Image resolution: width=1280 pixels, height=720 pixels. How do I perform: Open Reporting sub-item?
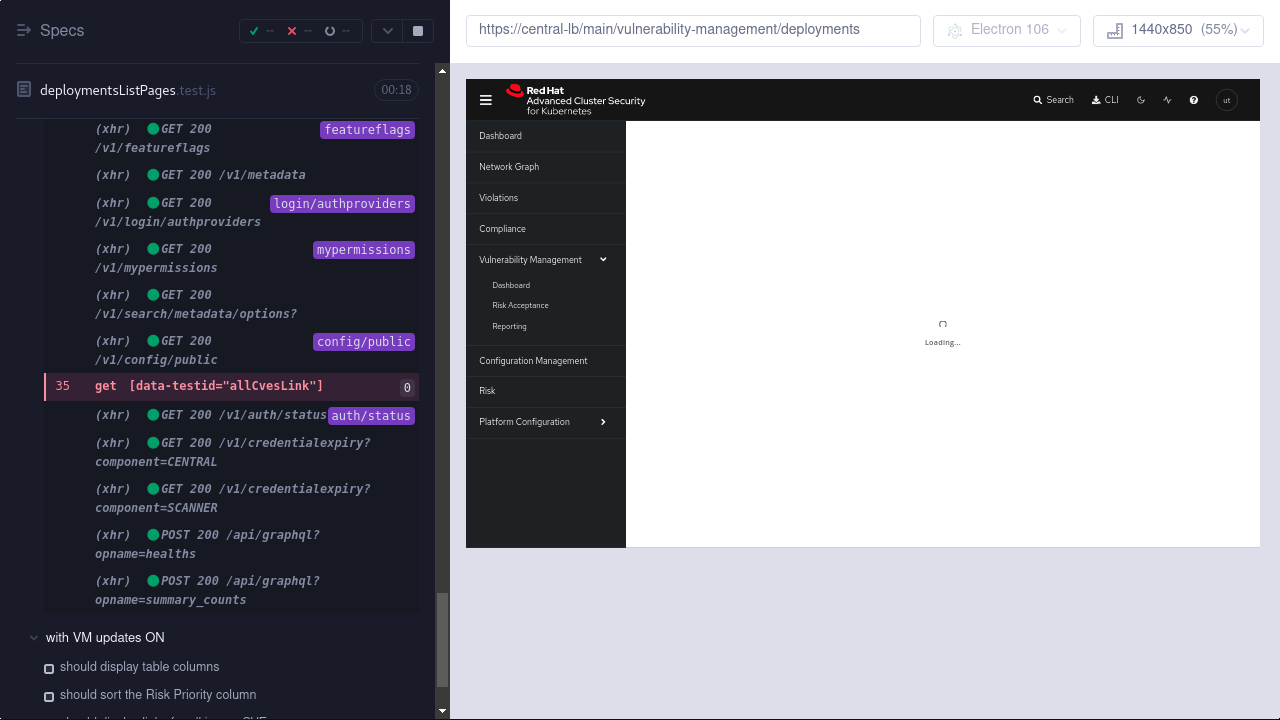tap(509, 326)
